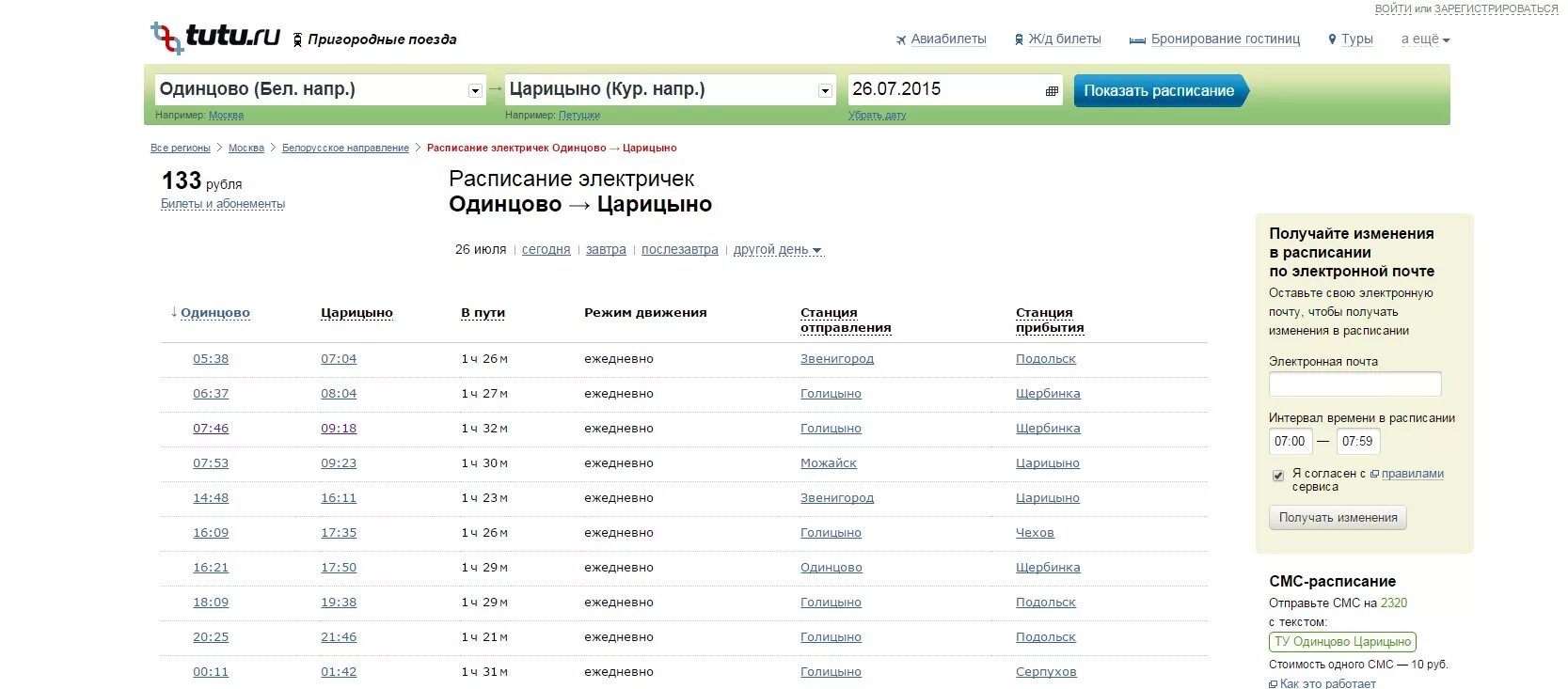Click example link Москва
Image resolution: width=1568 pixels, height=689 pixels.
[x=226, y=116]
